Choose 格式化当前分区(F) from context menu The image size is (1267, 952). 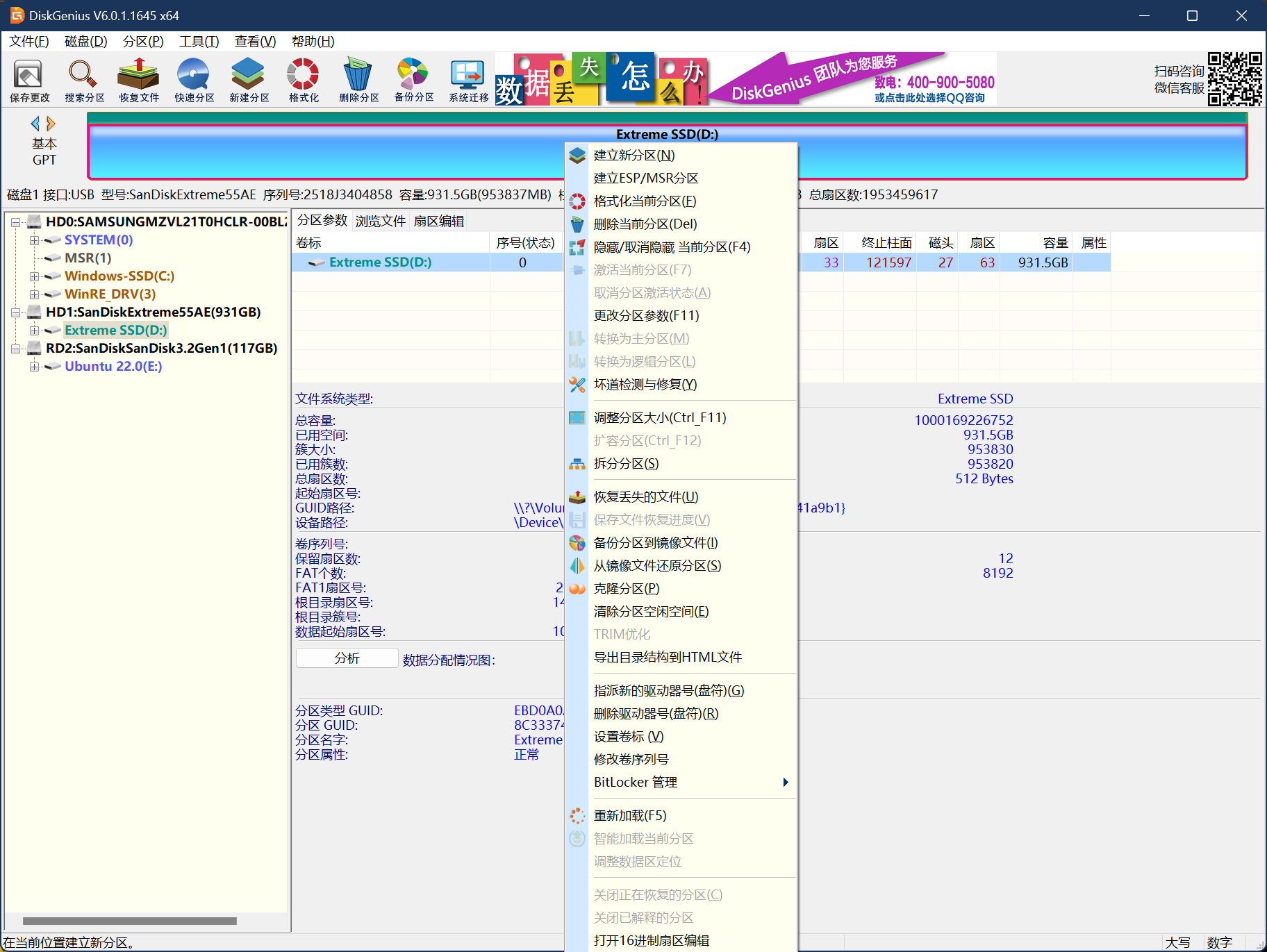(681, 201)
